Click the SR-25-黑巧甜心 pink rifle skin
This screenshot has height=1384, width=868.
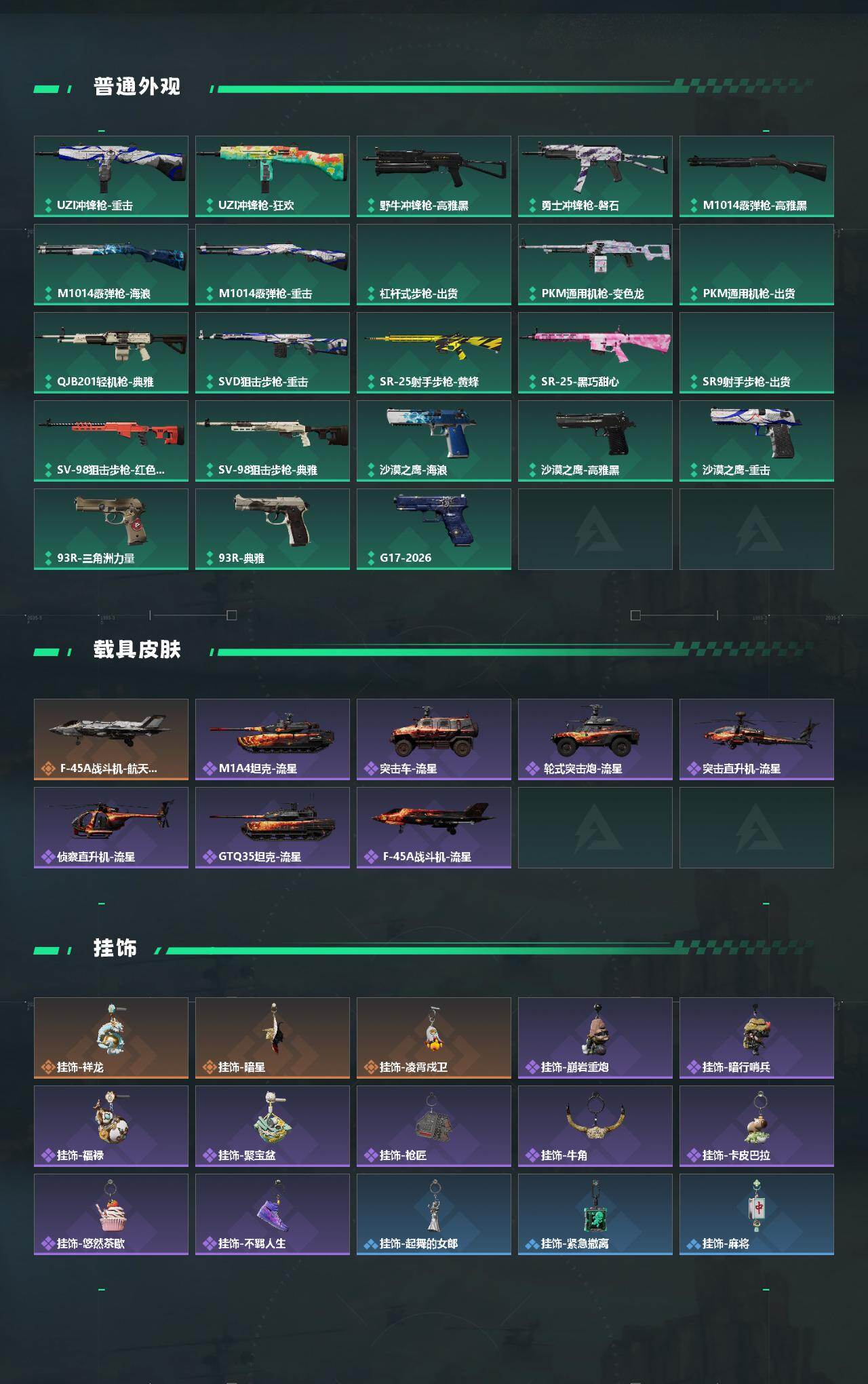click(x=595, y=353)
